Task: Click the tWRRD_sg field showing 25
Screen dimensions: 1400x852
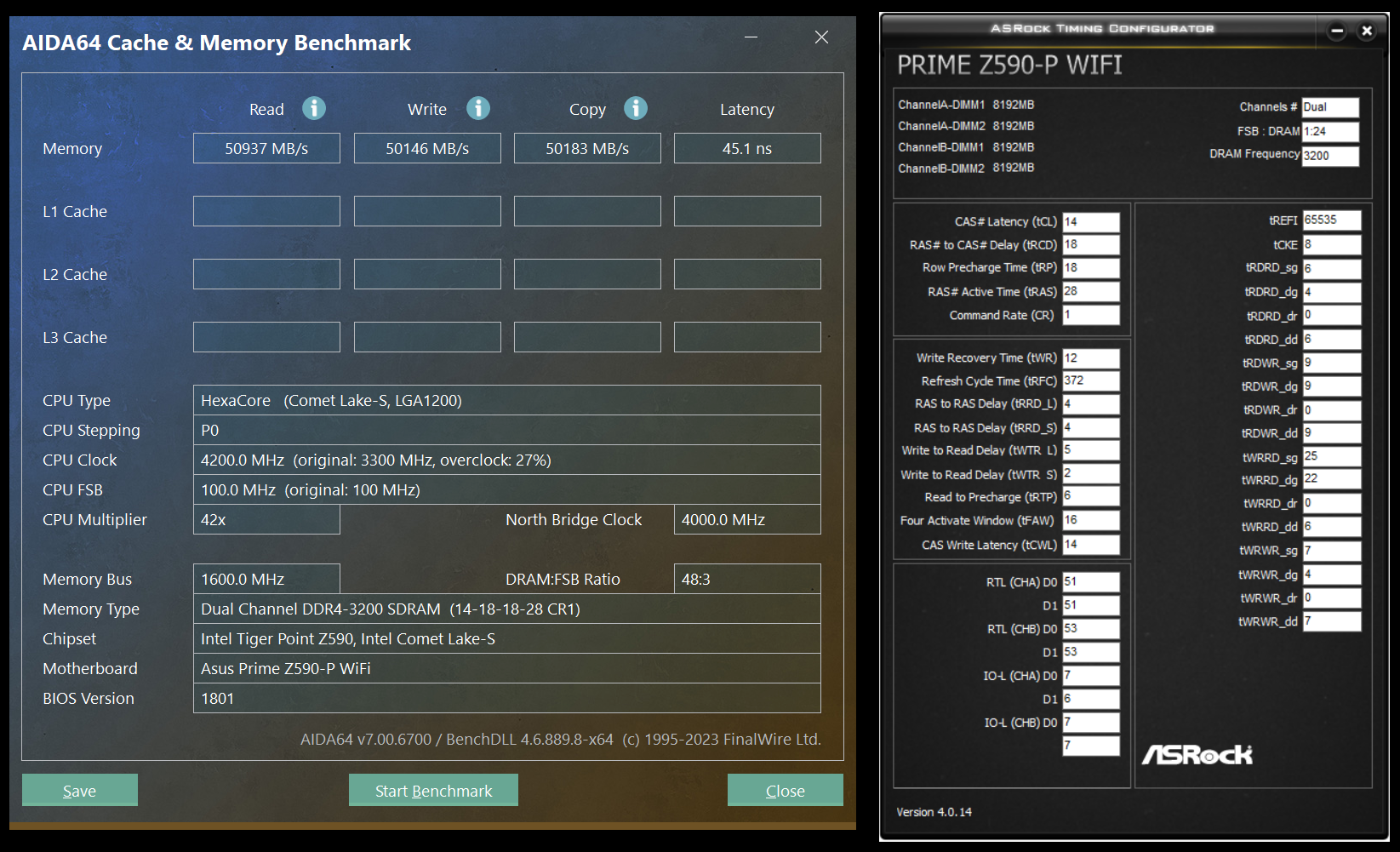Action: coord(1332,457)
